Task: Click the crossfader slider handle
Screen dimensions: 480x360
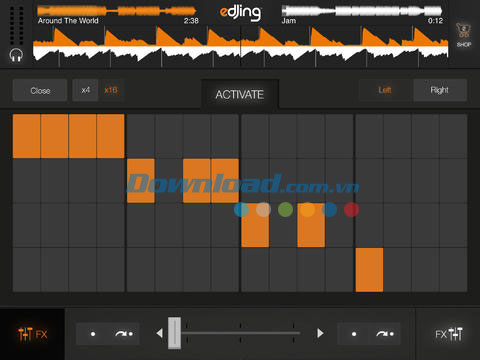Action: (174, 333)
